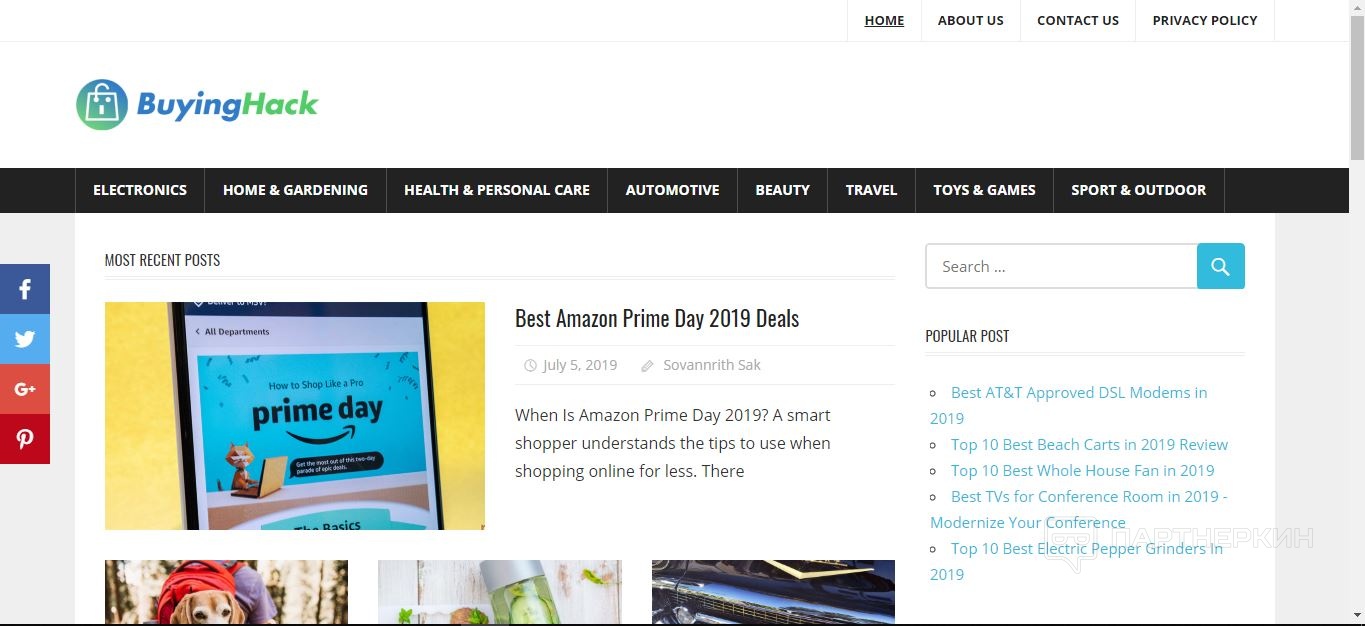Click the Prime Day post thumbnail image
The height and width of the screenshot is (626, 1365).
(x=295, y=416)
